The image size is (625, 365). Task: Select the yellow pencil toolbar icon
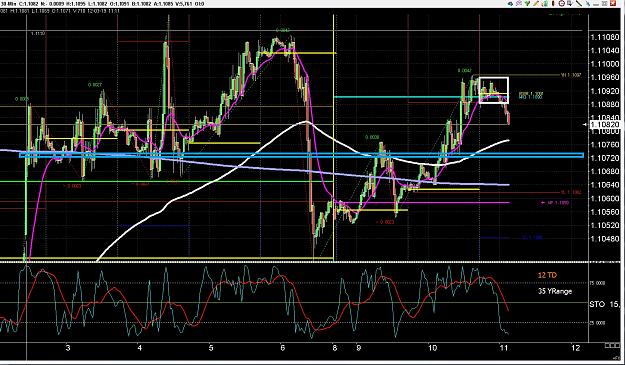(536, 4)
